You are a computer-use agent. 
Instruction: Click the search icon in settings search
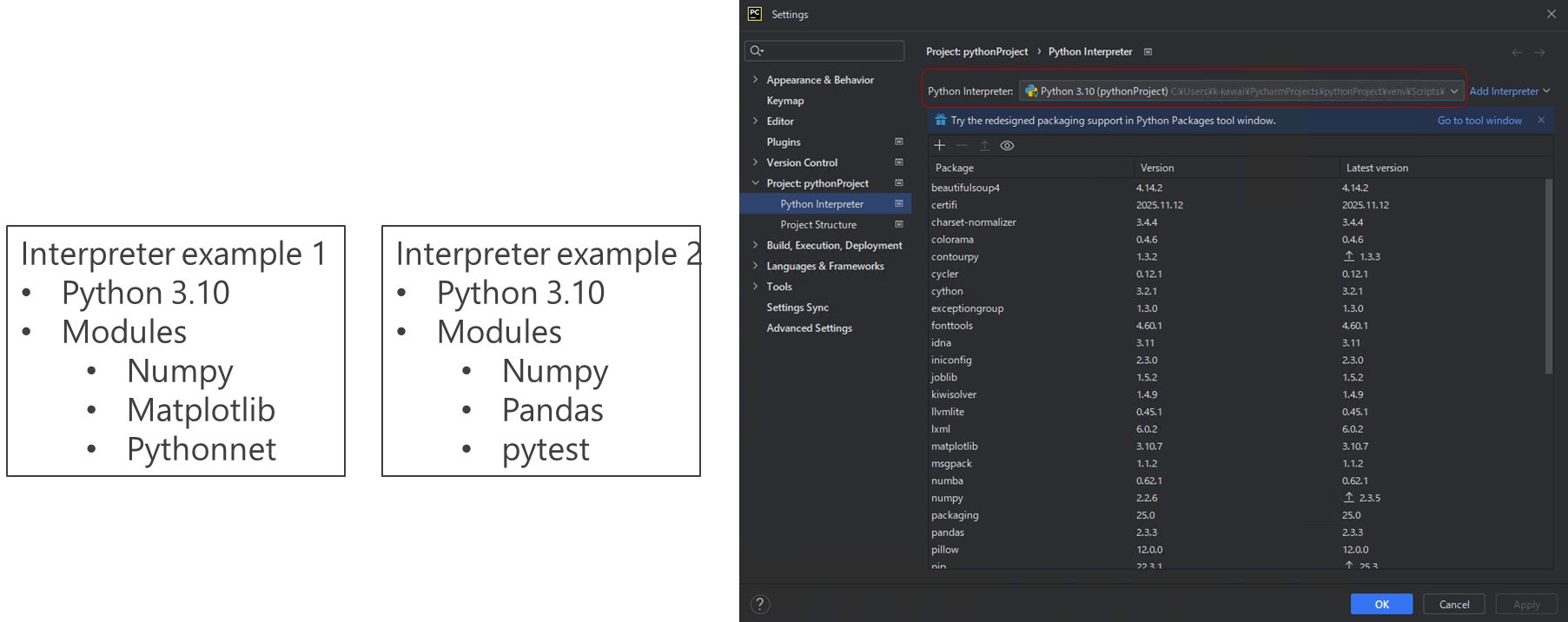(757, 50)
